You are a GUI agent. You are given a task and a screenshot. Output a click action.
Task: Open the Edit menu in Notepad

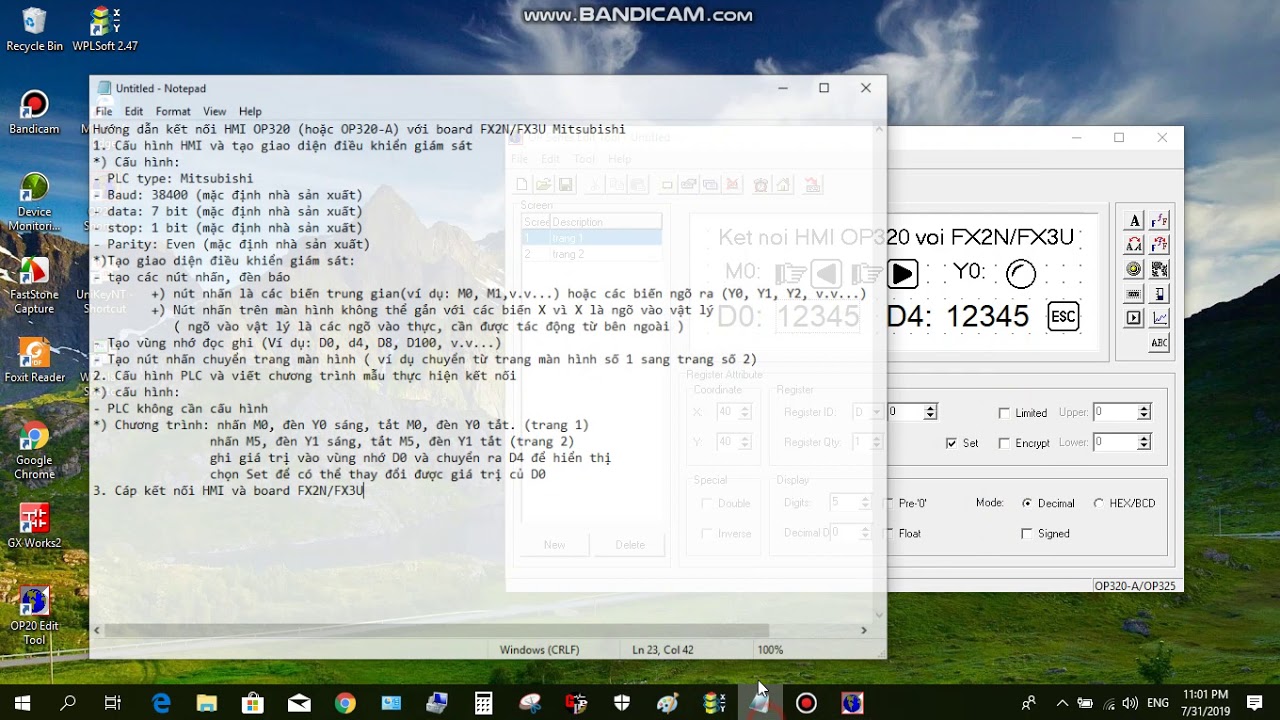coord(134,112)
